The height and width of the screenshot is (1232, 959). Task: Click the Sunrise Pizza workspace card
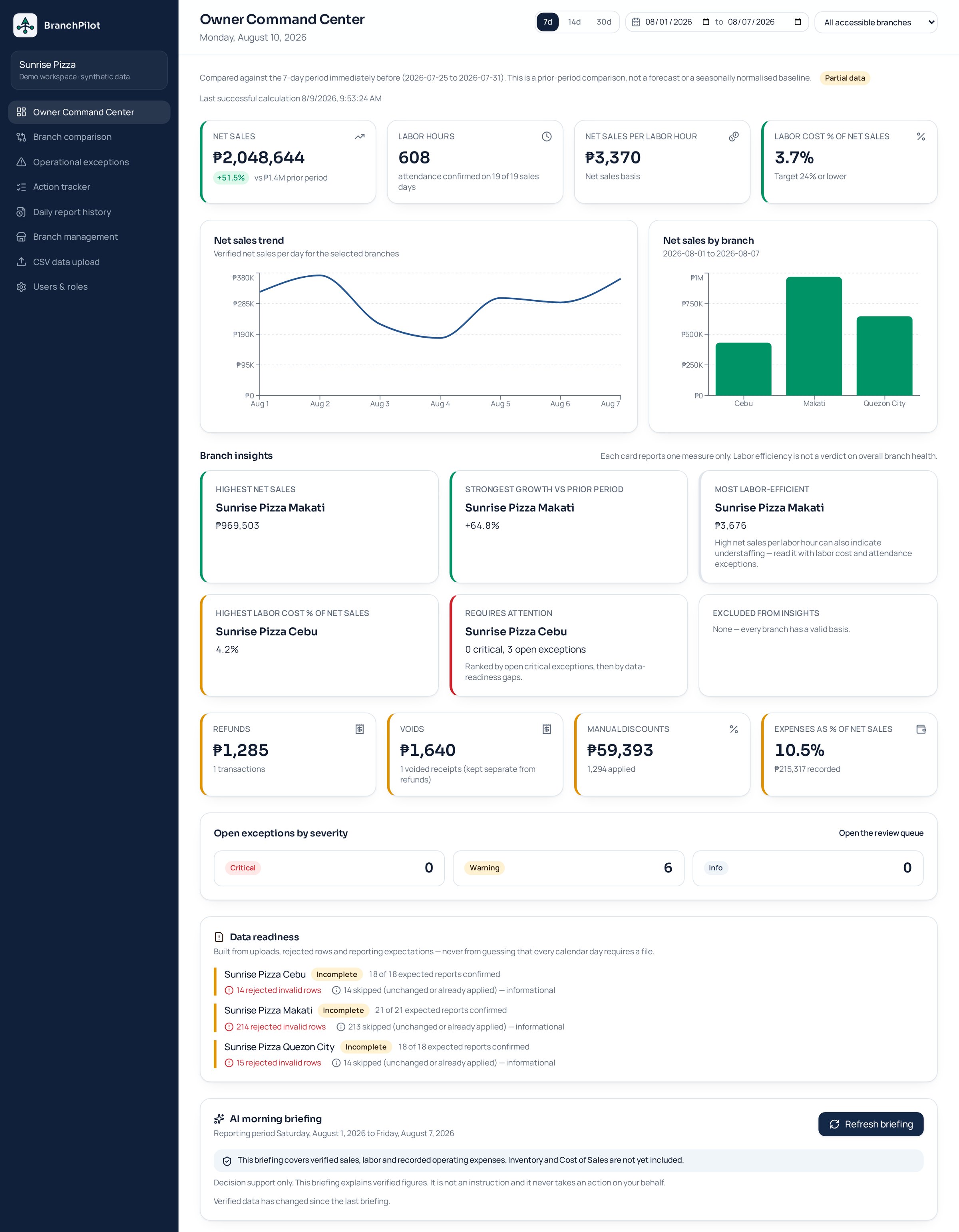tap(89, 70)
